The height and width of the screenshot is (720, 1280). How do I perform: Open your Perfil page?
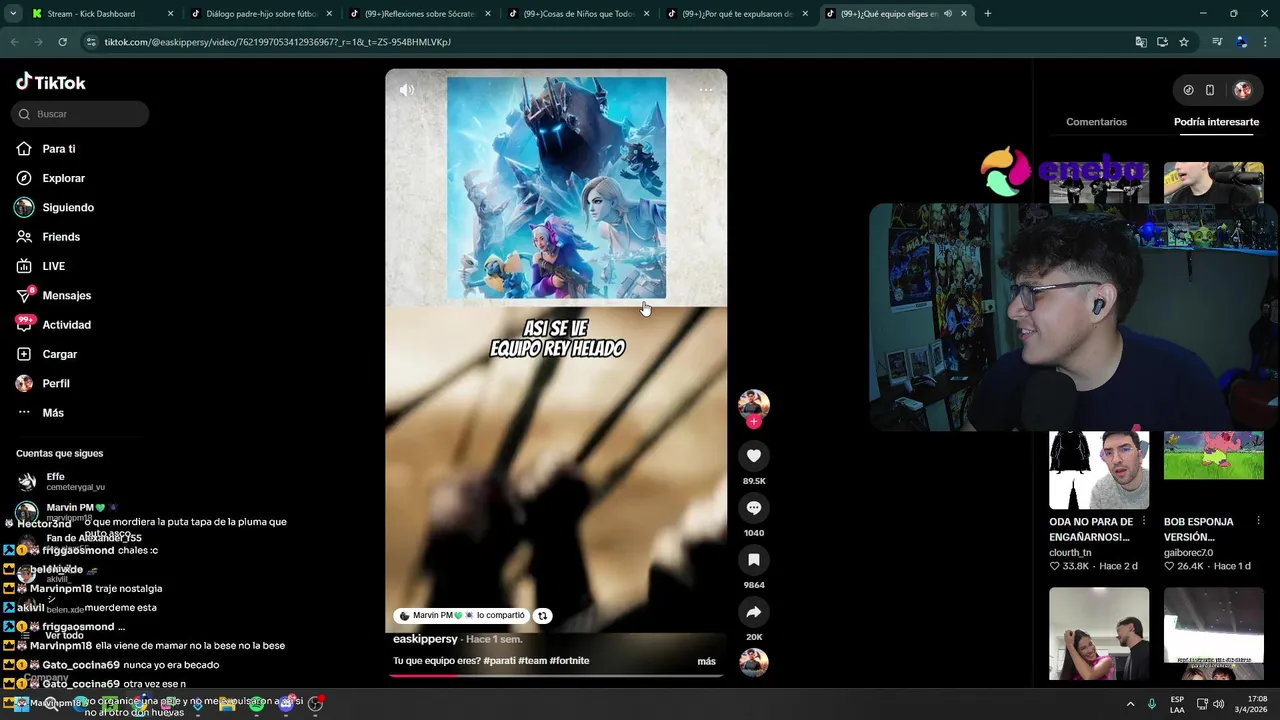(55, 383)
